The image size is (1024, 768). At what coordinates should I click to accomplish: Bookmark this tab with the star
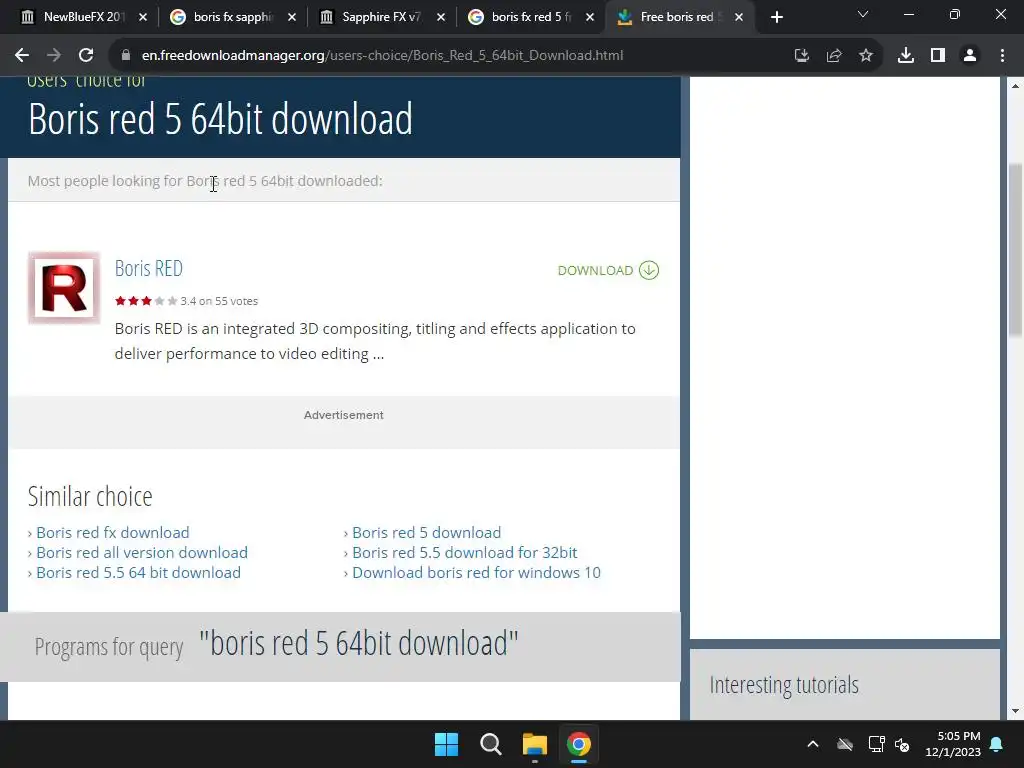click(x=866, y=56)
